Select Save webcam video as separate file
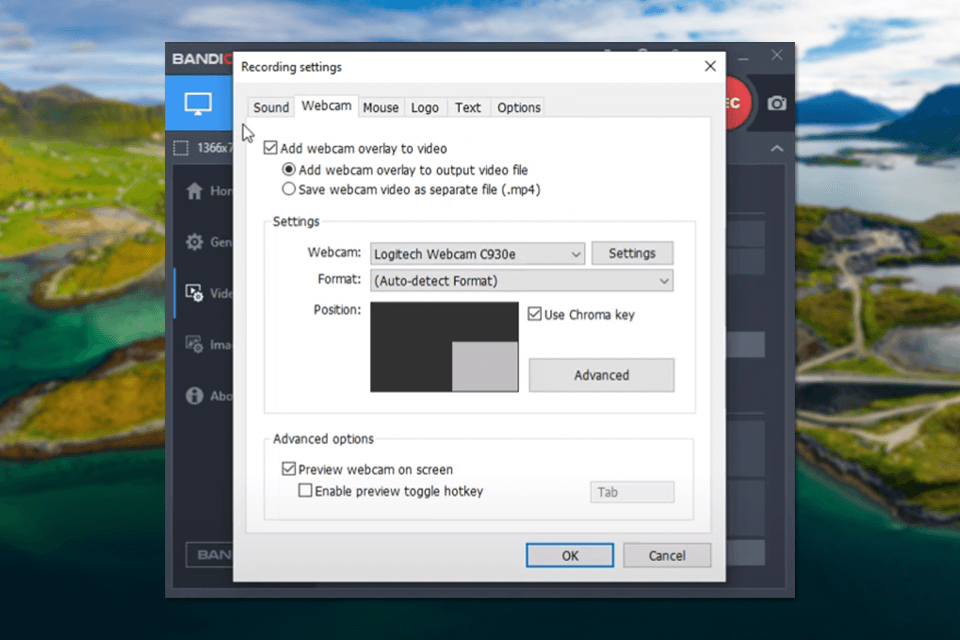The width and height of the screenshot is (960, 640). click(x=288, y=189)
